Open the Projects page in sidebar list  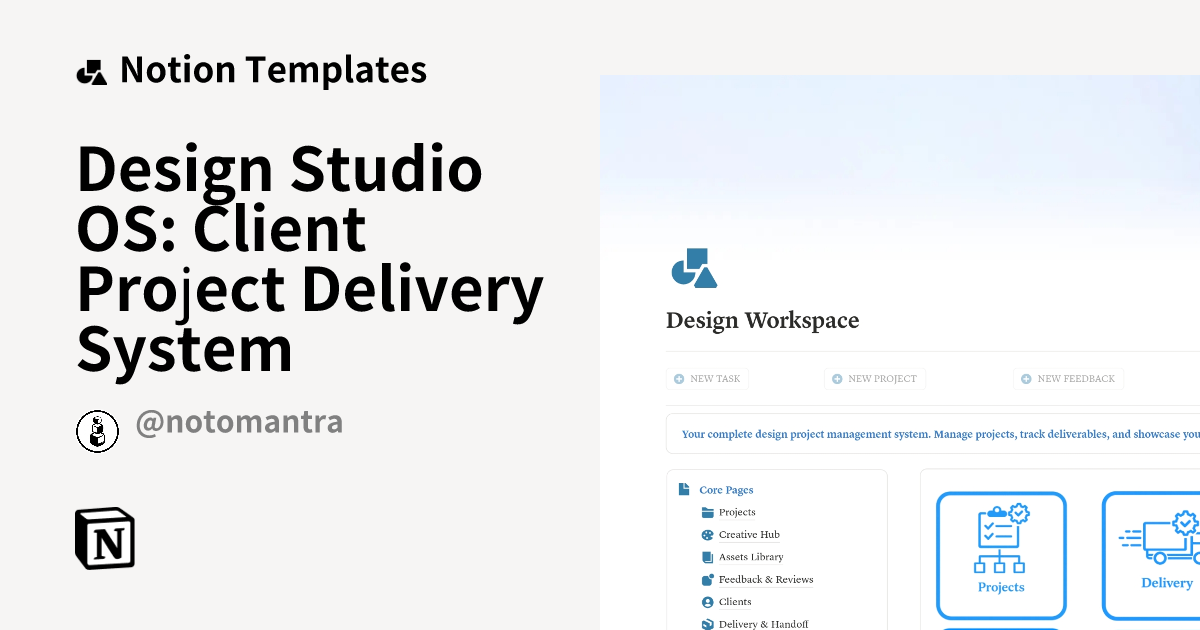pos(737,512)
